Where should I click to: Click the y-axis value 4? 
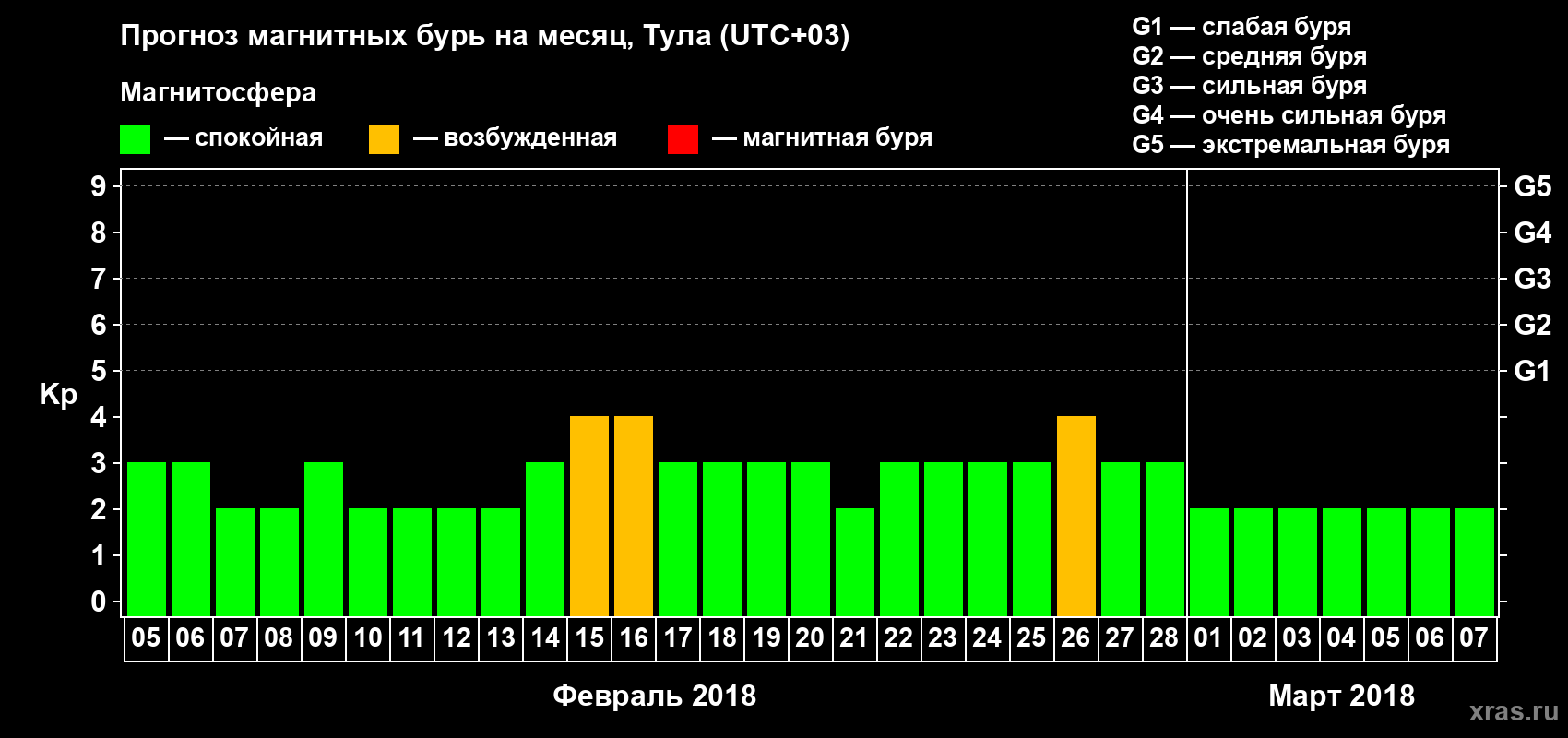99,417
